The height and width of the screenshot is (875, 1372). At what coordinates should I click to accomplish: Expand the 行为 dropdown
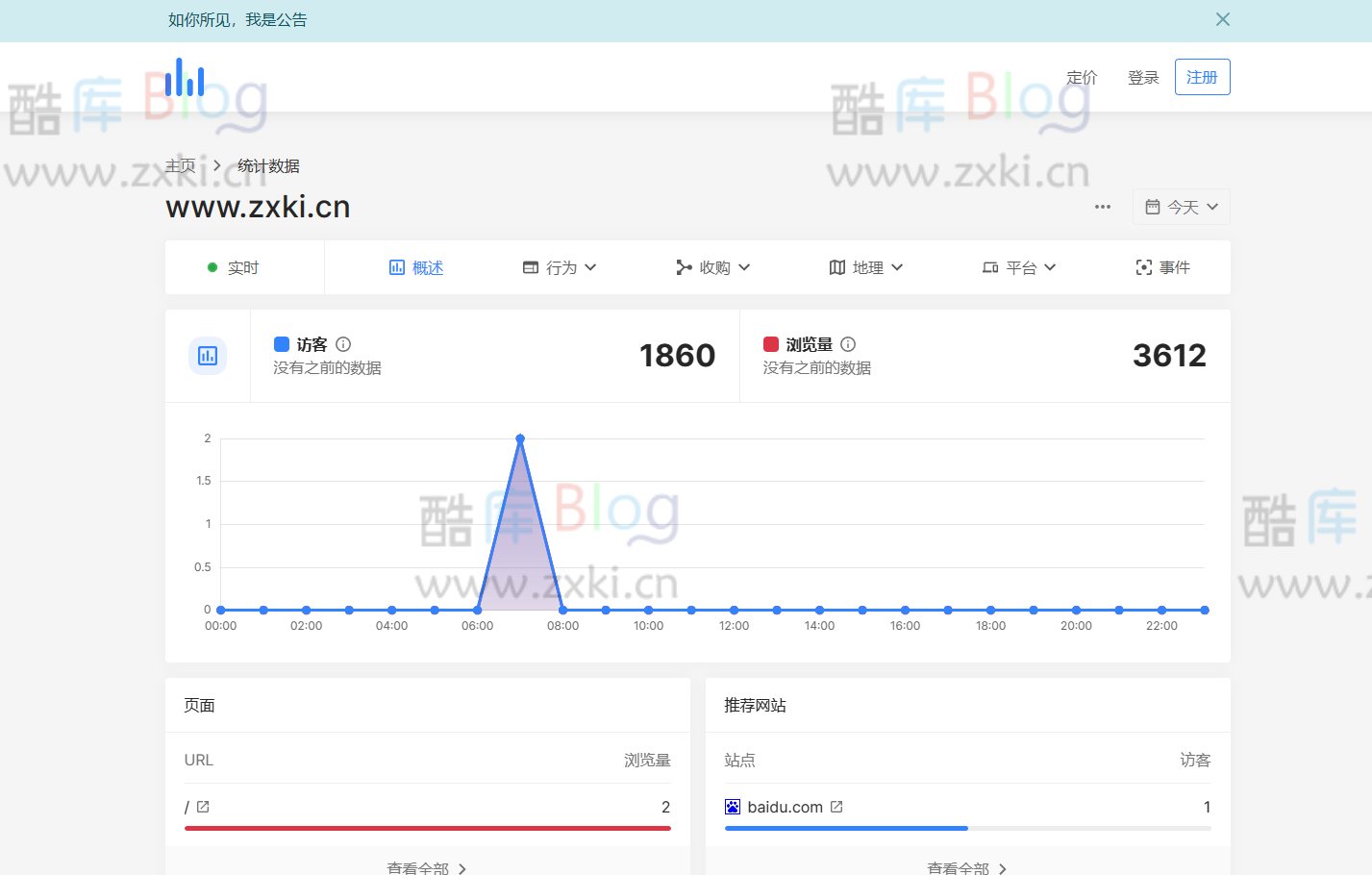tap(560, 267)
